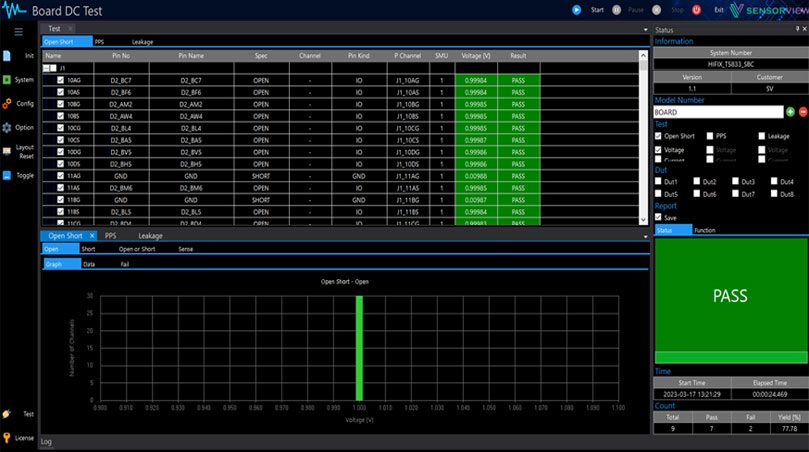Click the green histogram bar at 1.000
809x452 pixels.
(359, 348)
